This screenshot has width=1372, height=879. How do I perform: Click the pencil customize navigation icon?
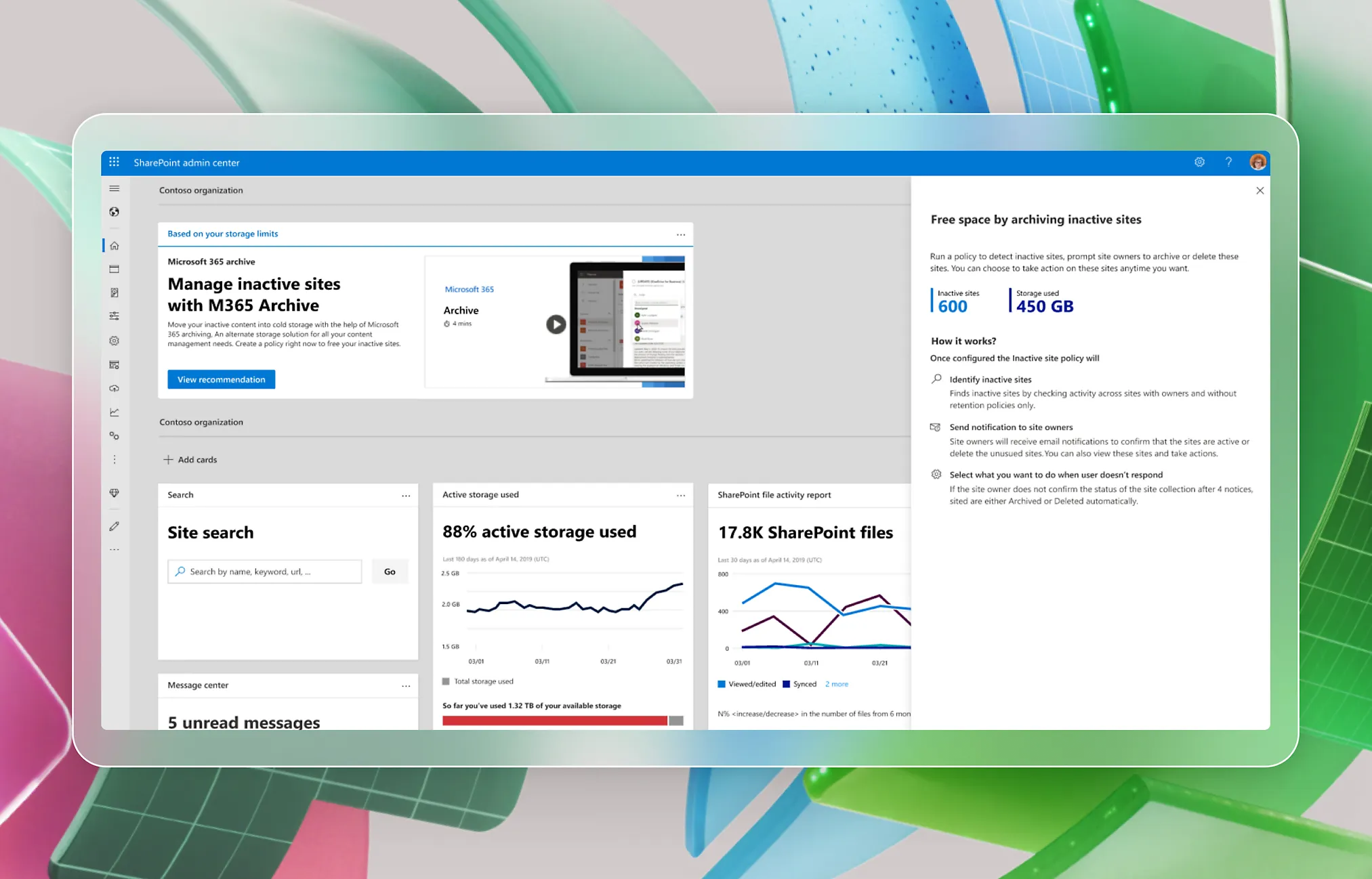[114, 526]
